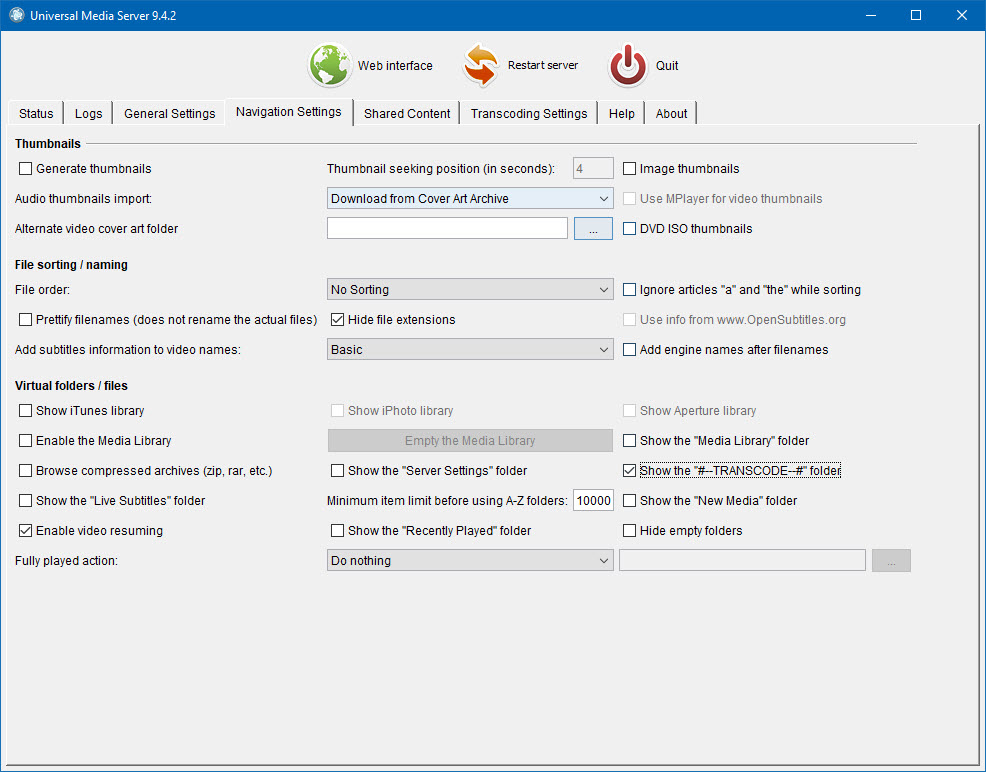Enable Generate thumbnails checkbox

click(x=25, y=168)
